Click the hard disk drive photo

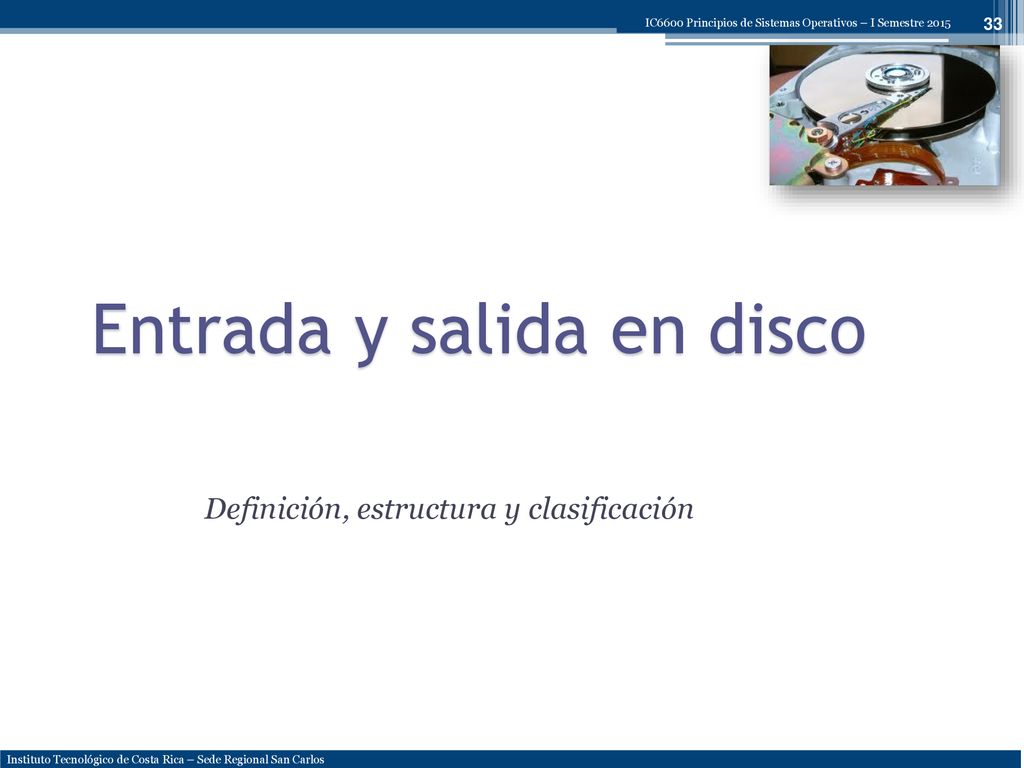(x=884, y=115)
